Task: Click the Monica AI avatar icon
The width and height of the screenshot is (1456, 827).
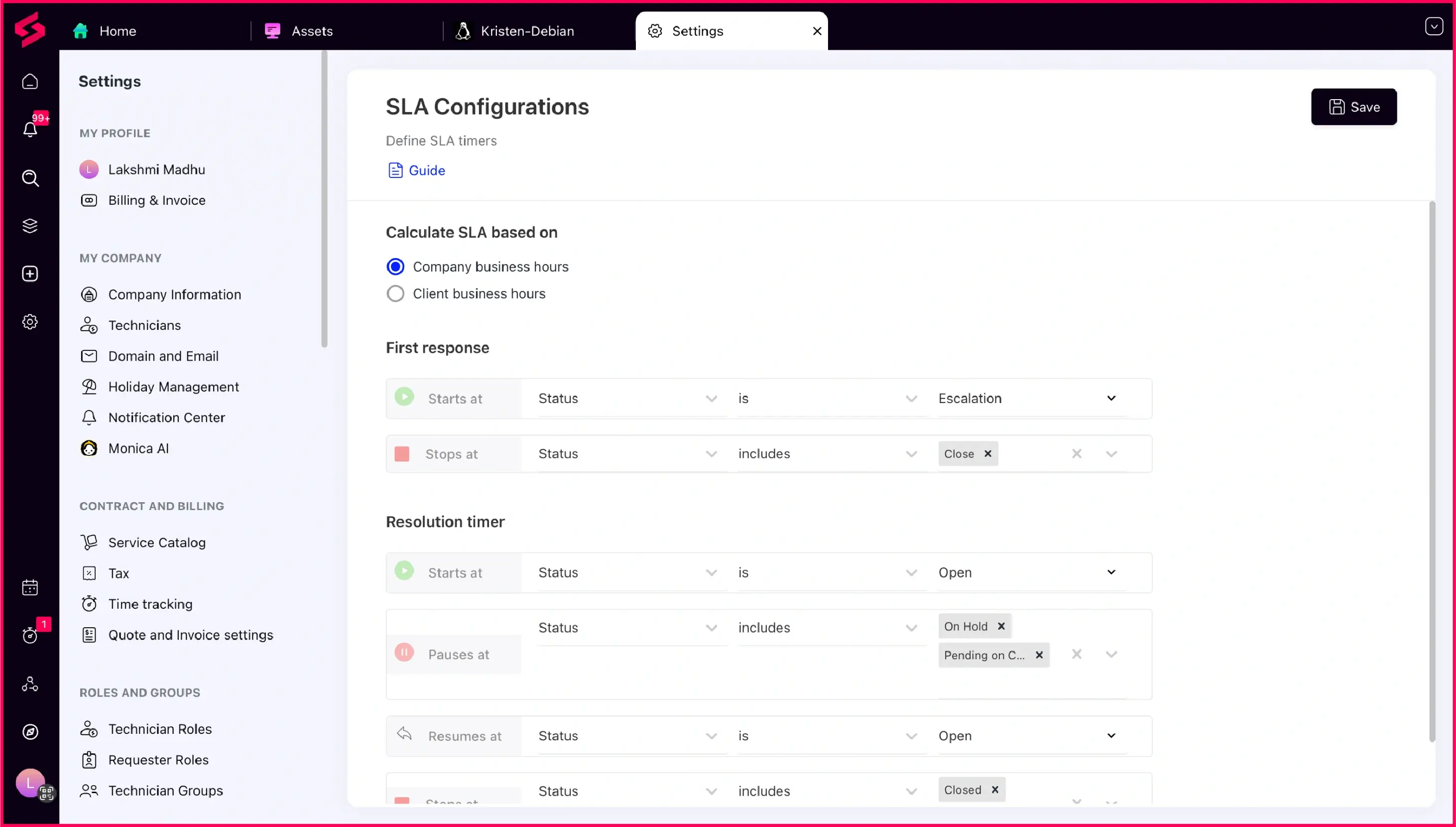Action: tap(89, 448)
